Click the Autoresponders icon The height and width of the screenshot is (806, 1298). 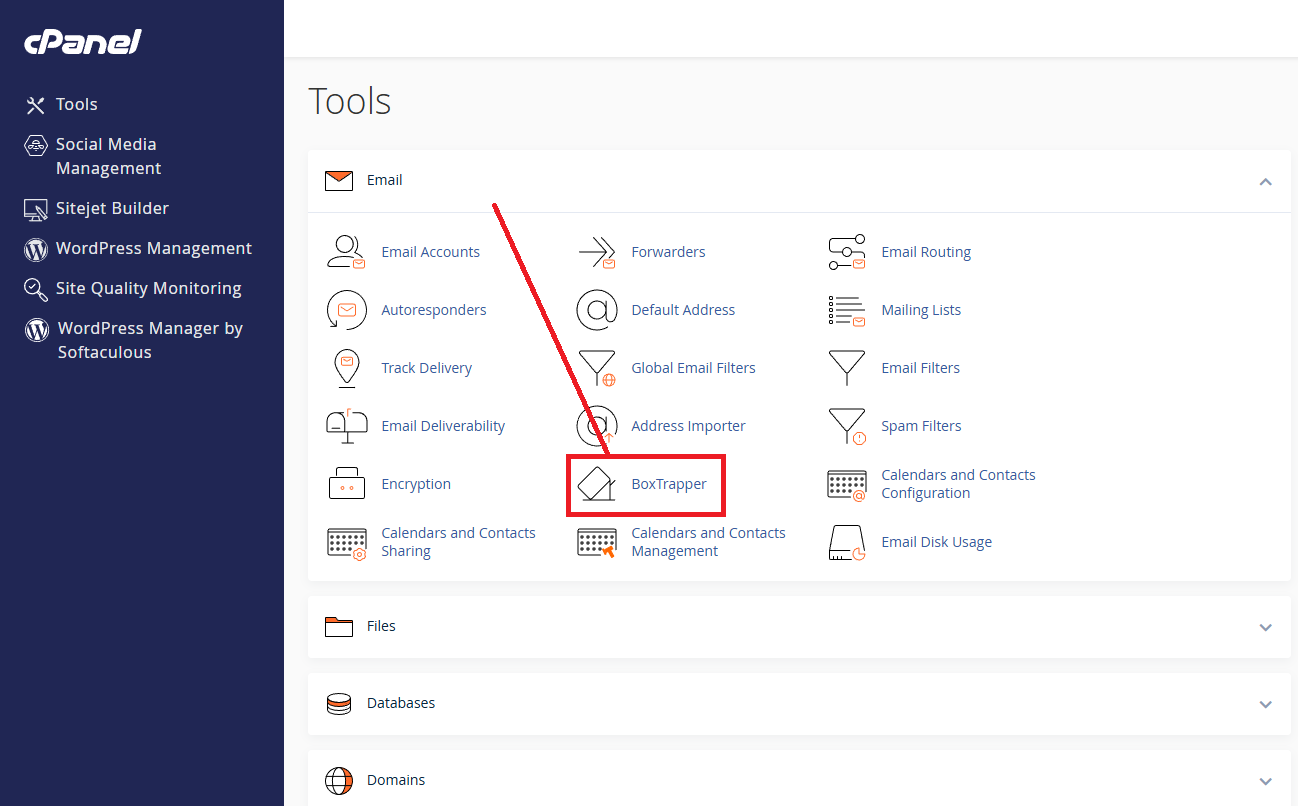tap(346, 310)
